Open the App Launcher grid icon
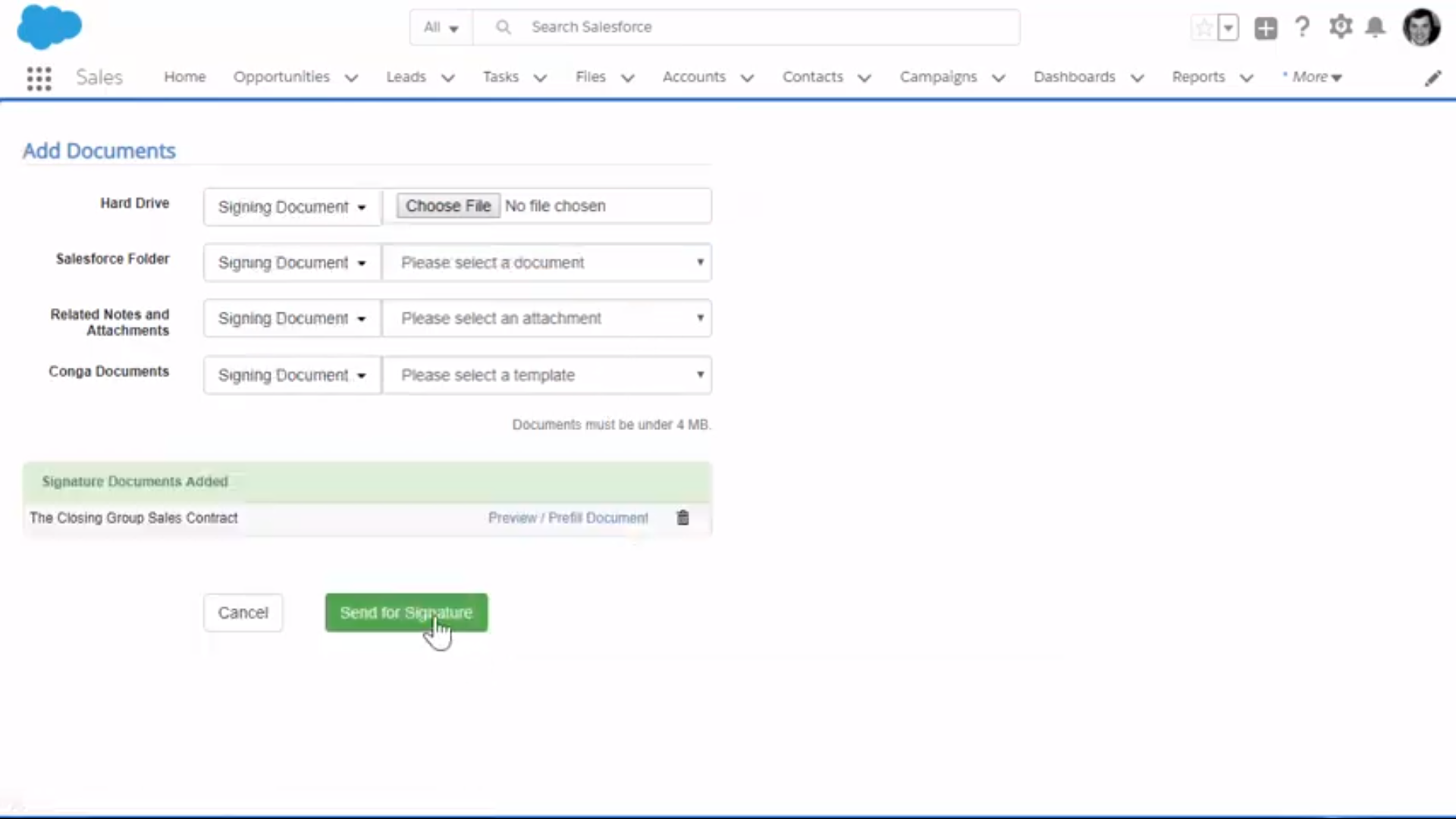This screenshot has height=819, width=1456. [x=39, y=78]
